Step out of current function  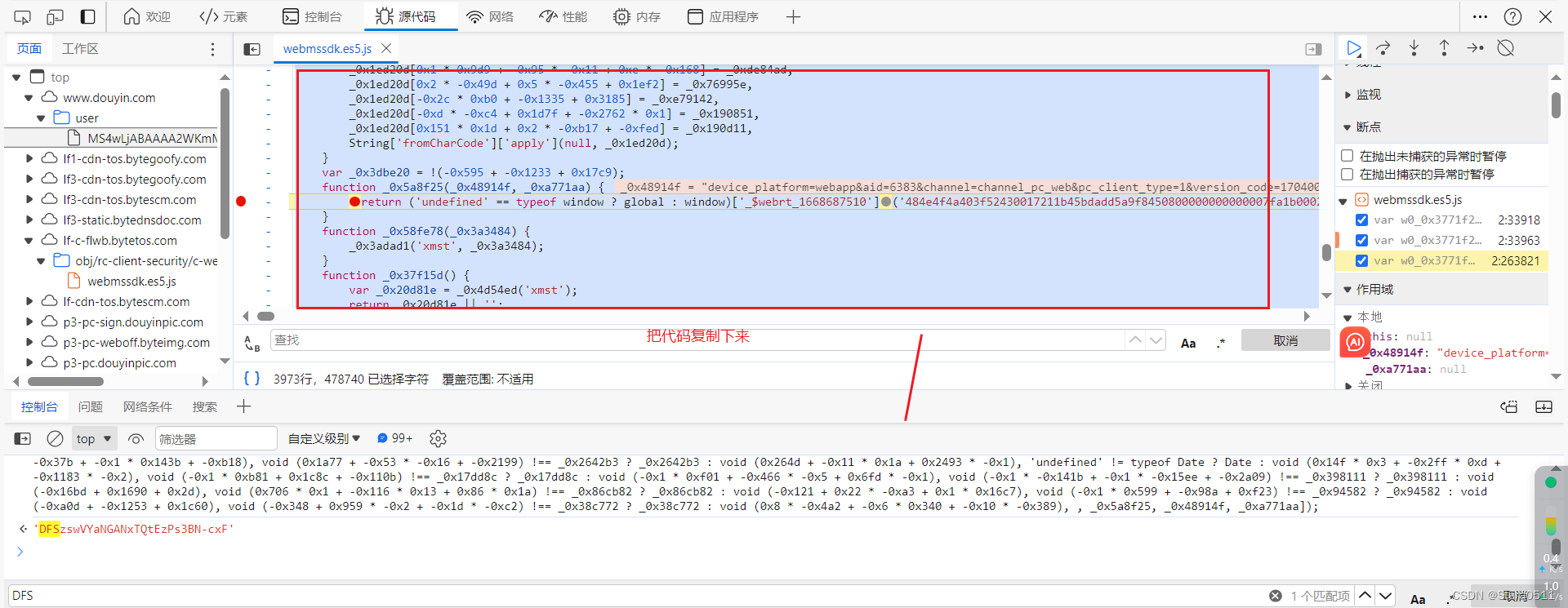click(1444, 48)
